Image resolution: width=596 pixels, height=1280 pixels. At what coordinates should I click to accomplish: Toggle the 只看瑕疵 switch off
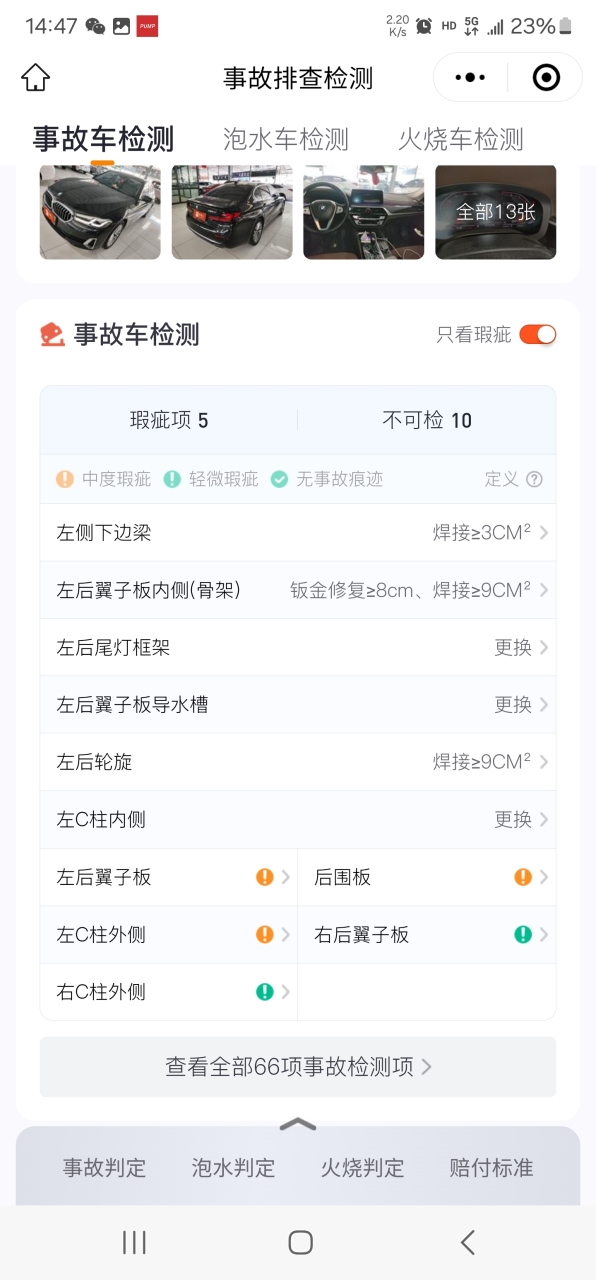click(x=537, y=334)
